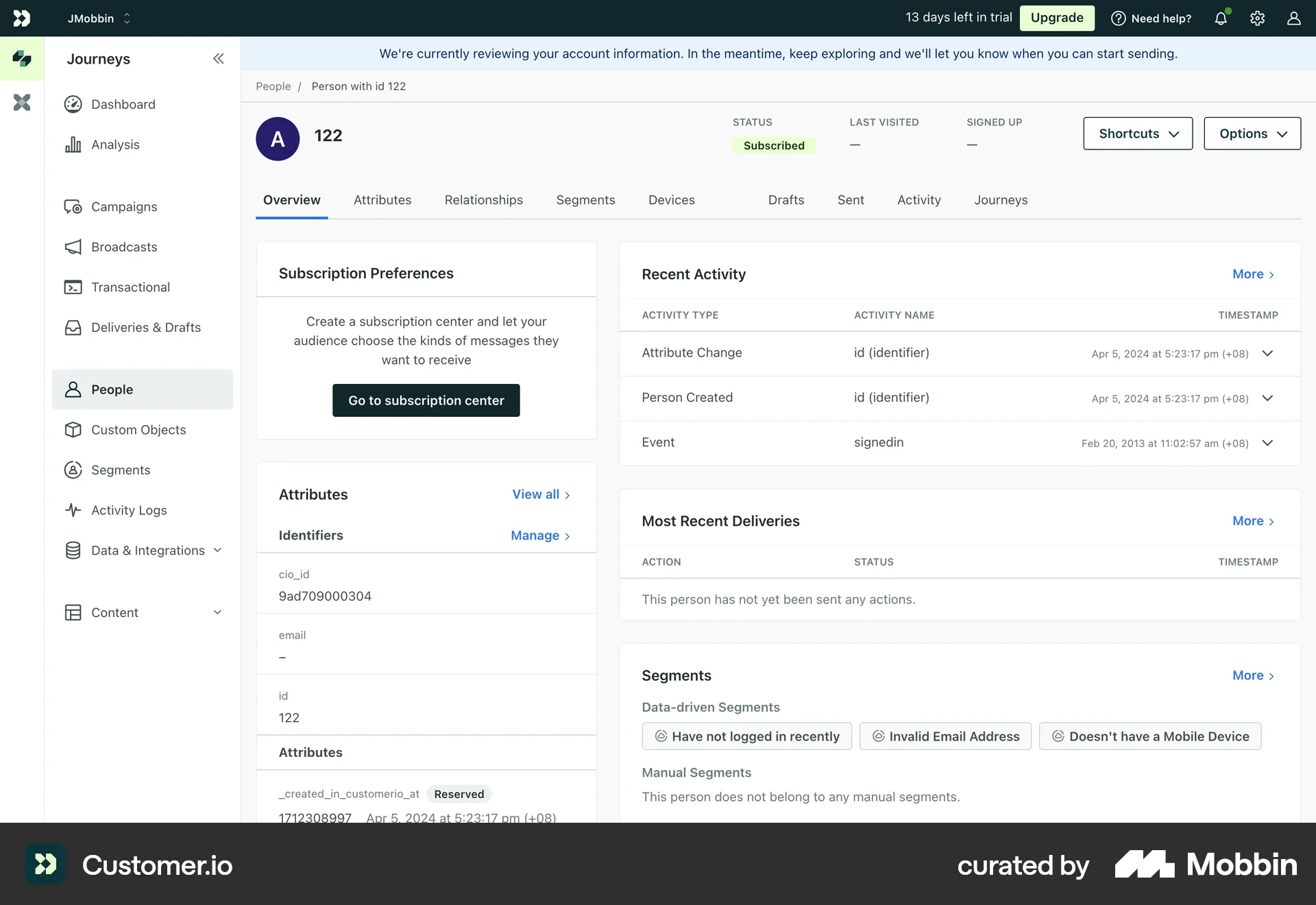Click the Custom Objects sidebar icon
Screen dimensions: 1316x905
click(74, 430)
